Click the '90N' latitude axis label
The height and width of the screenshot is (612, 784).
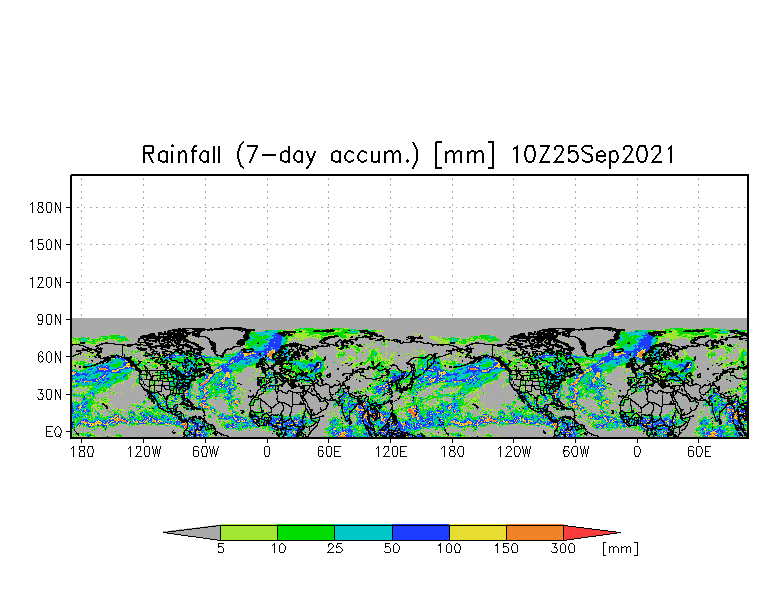coord(50,320)
